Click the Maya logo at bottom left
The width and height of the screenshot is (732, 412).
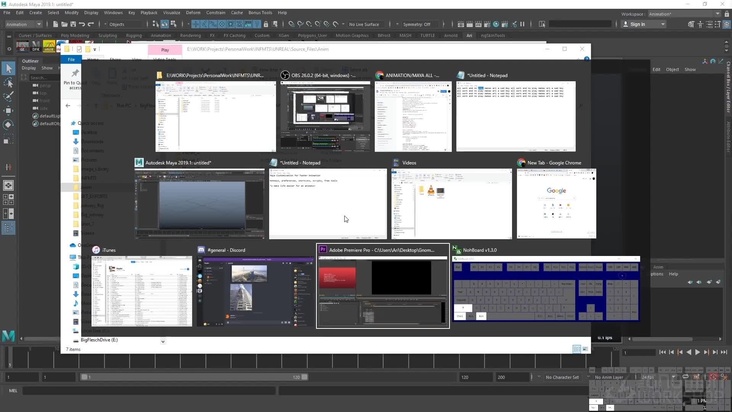pyautogui.click(x=8, y=333)
